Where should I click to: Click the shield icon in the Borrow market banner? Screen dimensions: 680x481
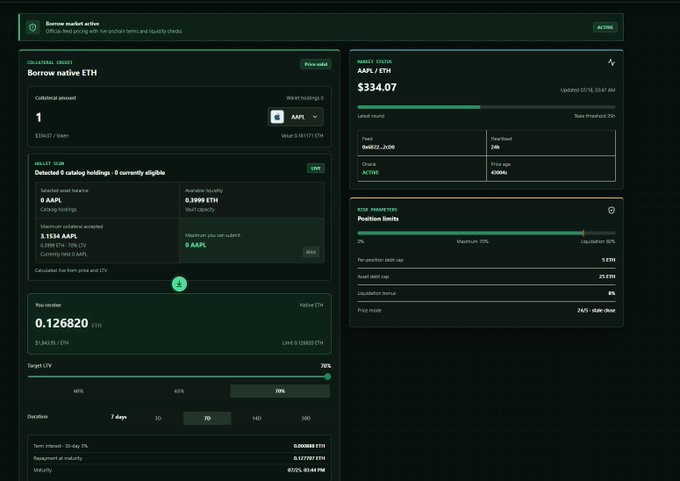33,27
